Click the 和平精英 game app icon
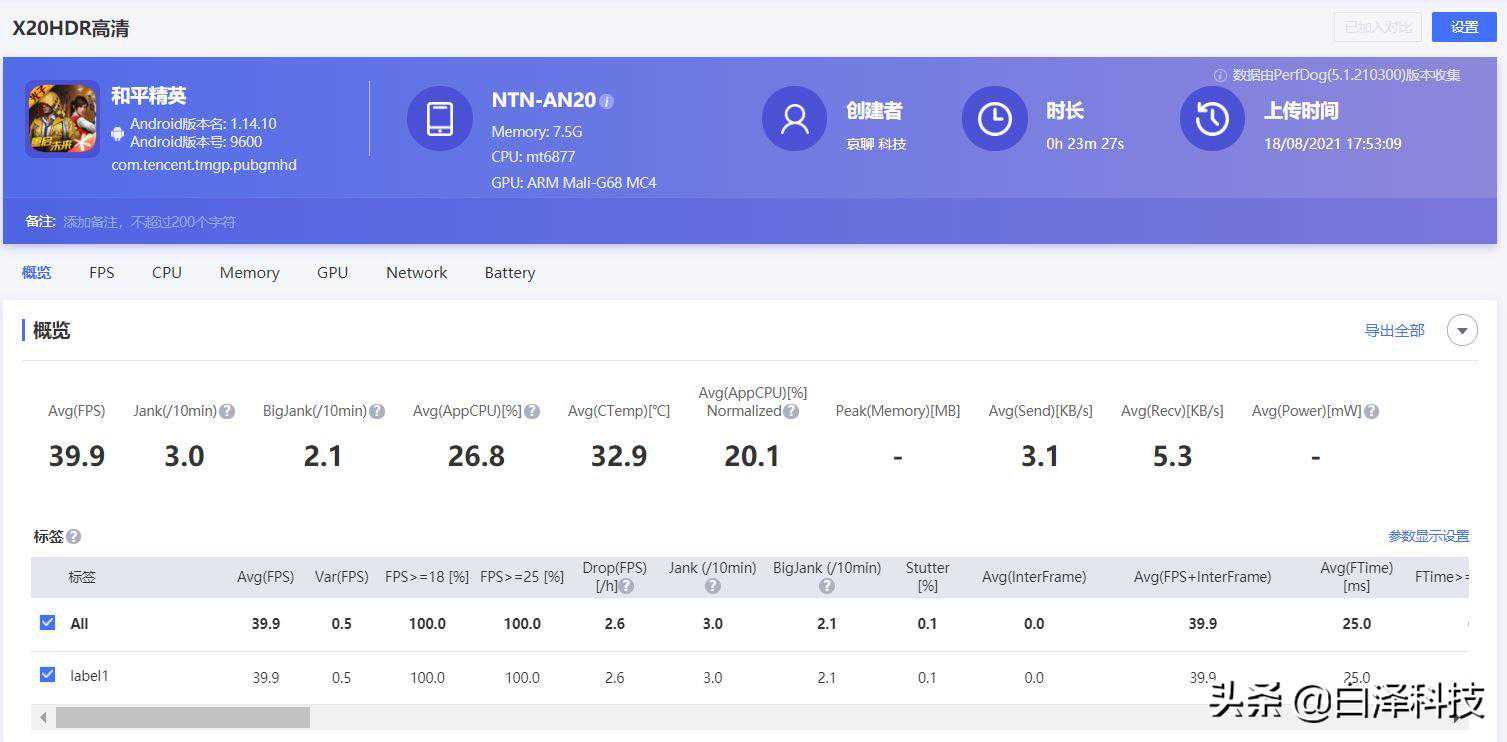 (62, 119)
